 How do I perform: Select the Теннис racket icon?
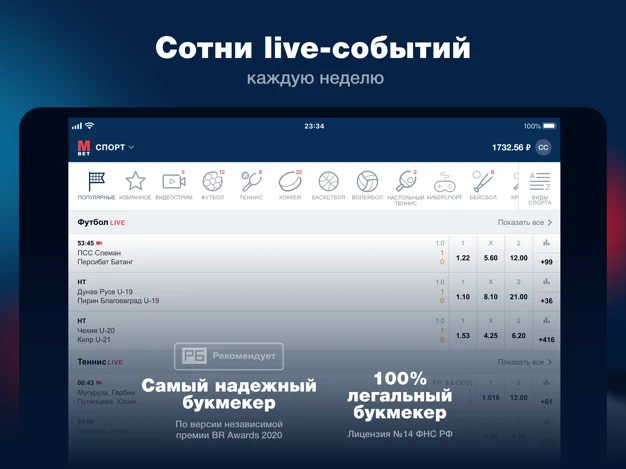click(x=251, y=181)
